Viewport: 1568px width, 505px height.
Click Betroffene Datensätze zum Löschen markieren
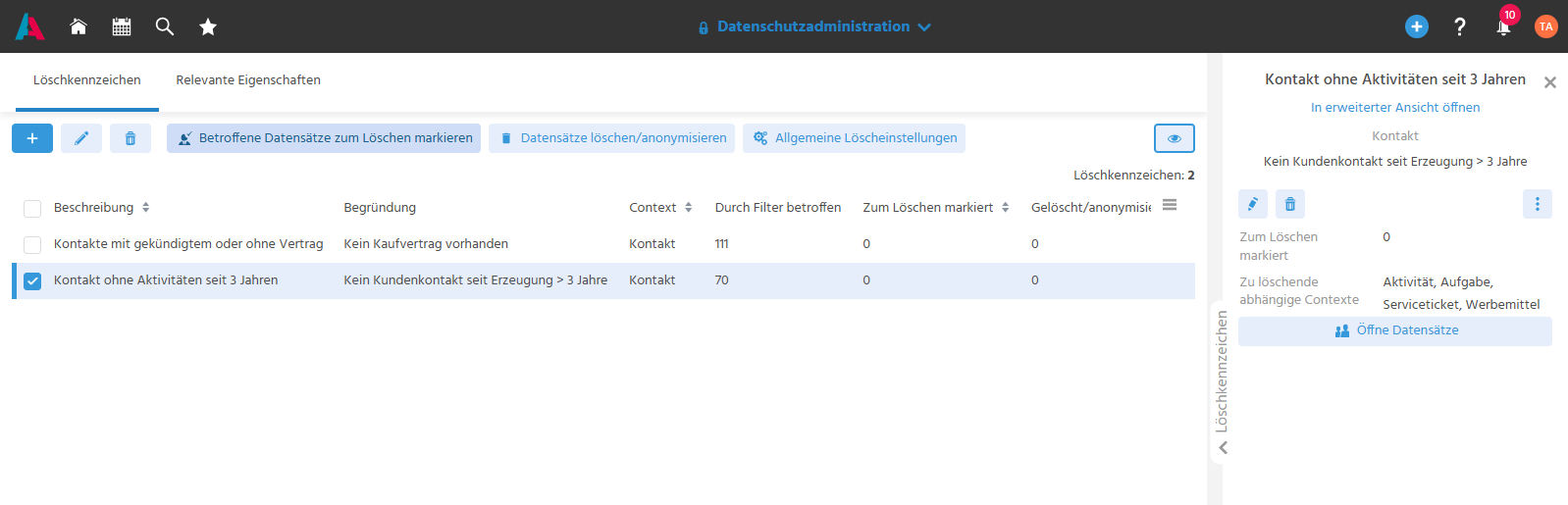pos(324,138)
